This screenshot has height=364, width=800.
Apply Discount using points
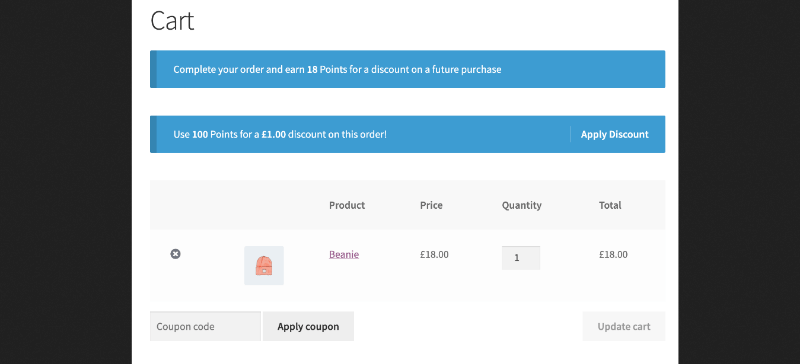[x=614, y=134]
